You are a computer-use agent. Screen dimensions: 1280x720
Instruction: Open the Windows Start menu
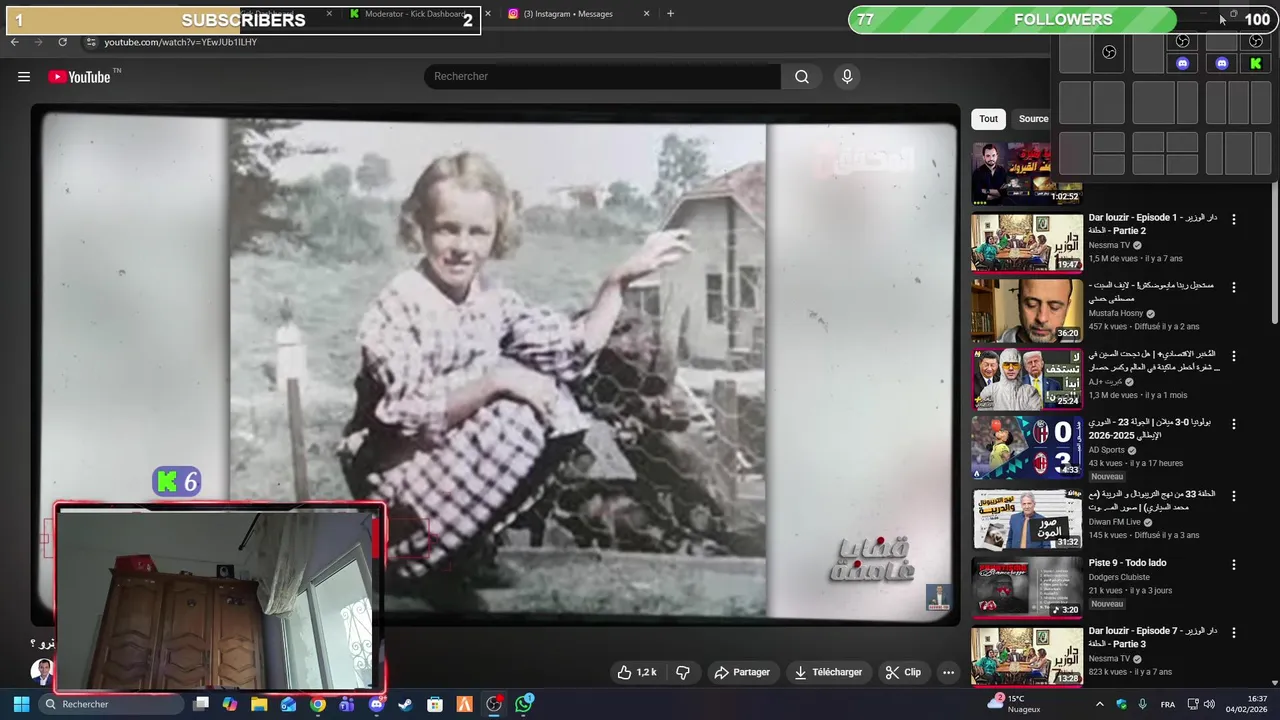click(x=20, y=704)
